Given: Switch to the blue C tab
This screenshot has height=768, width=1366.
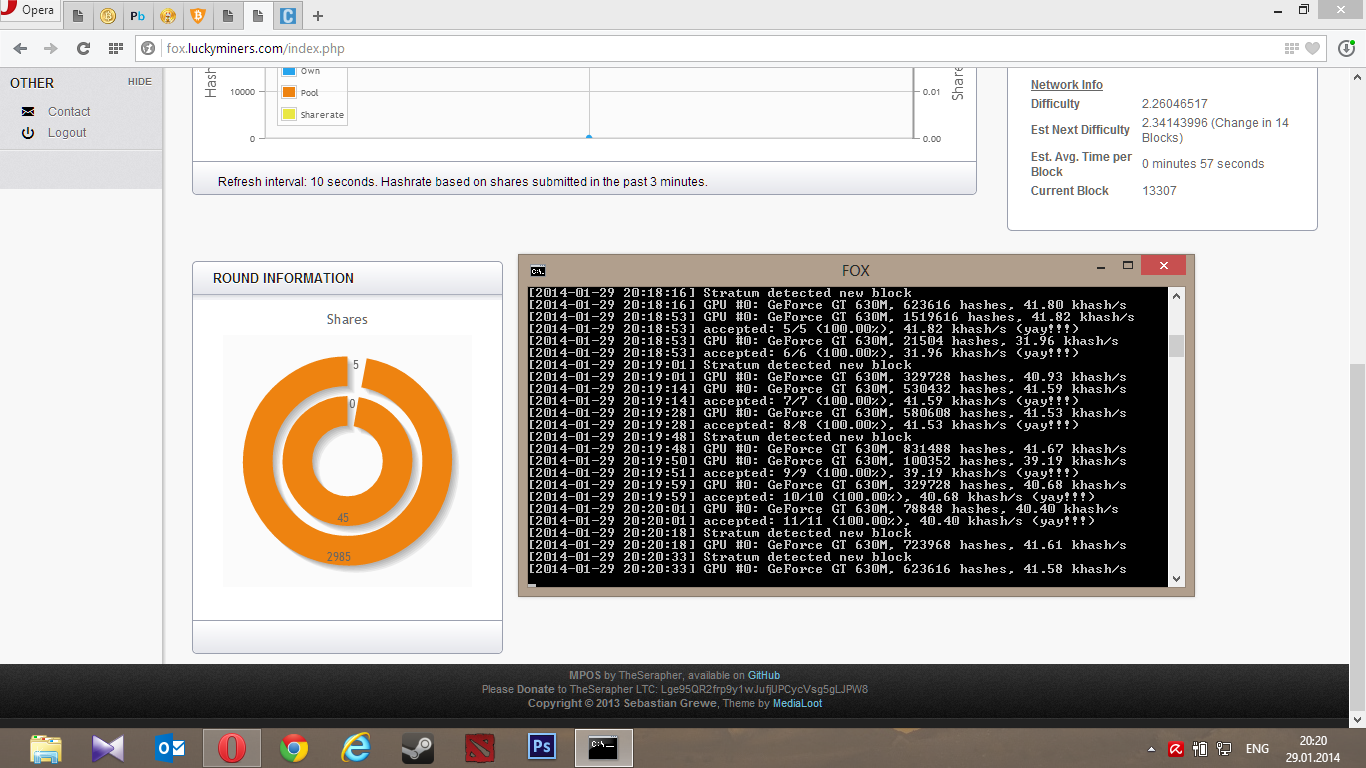Looking at the screenshot, I should coord(288,16).
